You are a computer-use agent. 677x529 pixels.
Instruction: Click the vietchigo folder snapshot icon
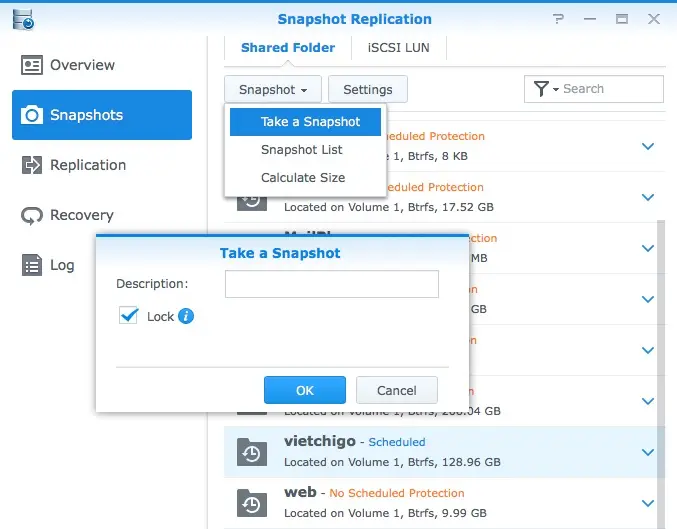pyautogui.click(x=252, y=452)
